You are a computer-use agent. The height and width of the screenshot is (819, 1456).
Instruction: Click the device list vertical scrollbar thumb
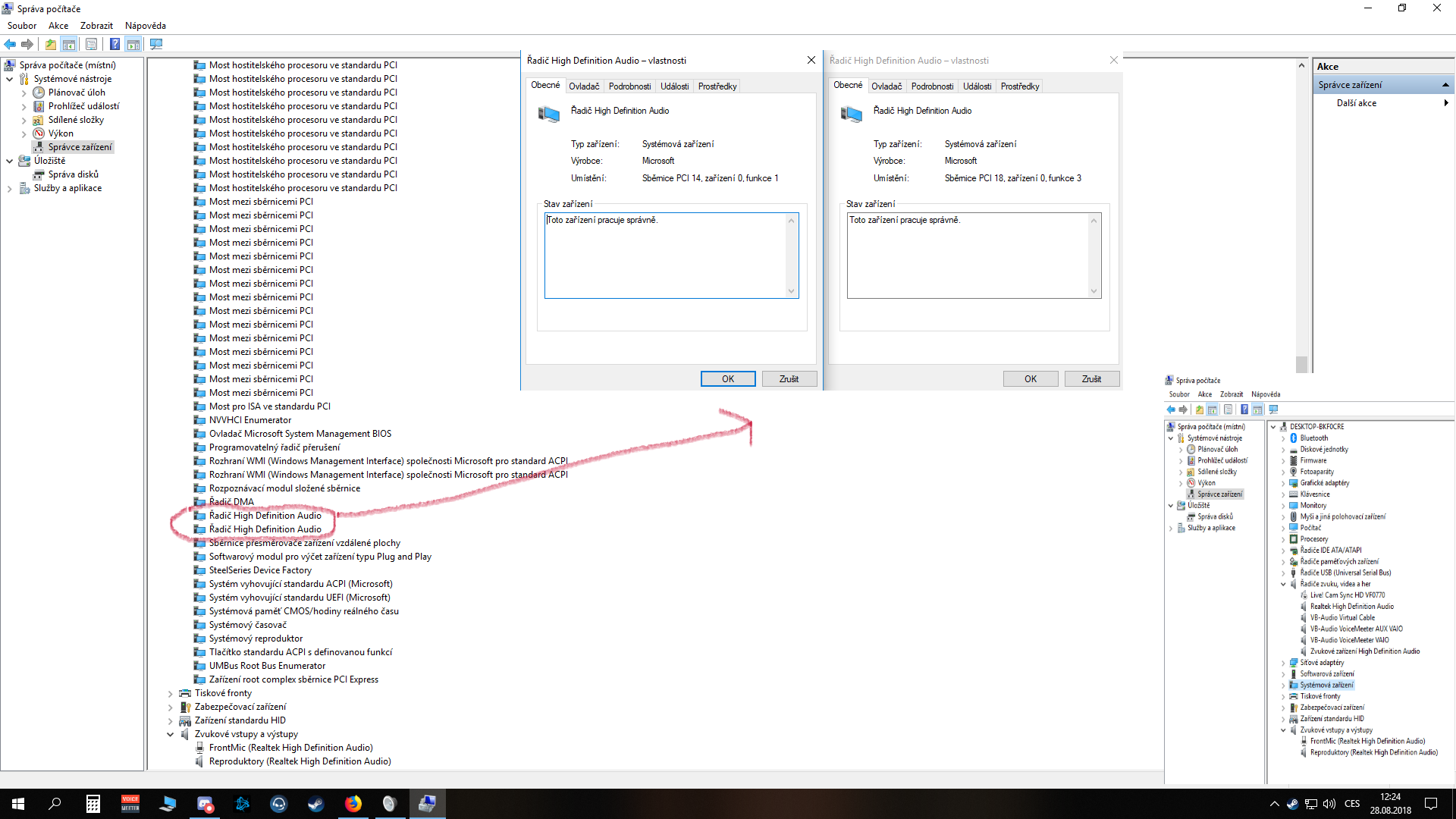tap(1301, 364)
